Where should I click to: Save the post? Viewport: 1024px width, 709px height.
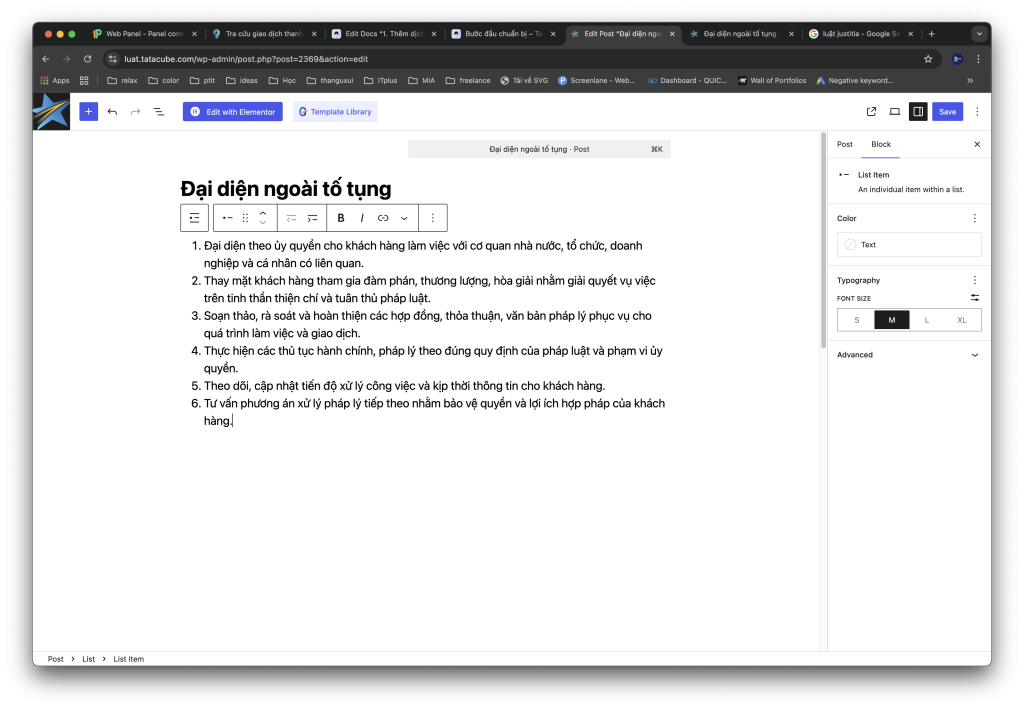(x=947, y=112)
